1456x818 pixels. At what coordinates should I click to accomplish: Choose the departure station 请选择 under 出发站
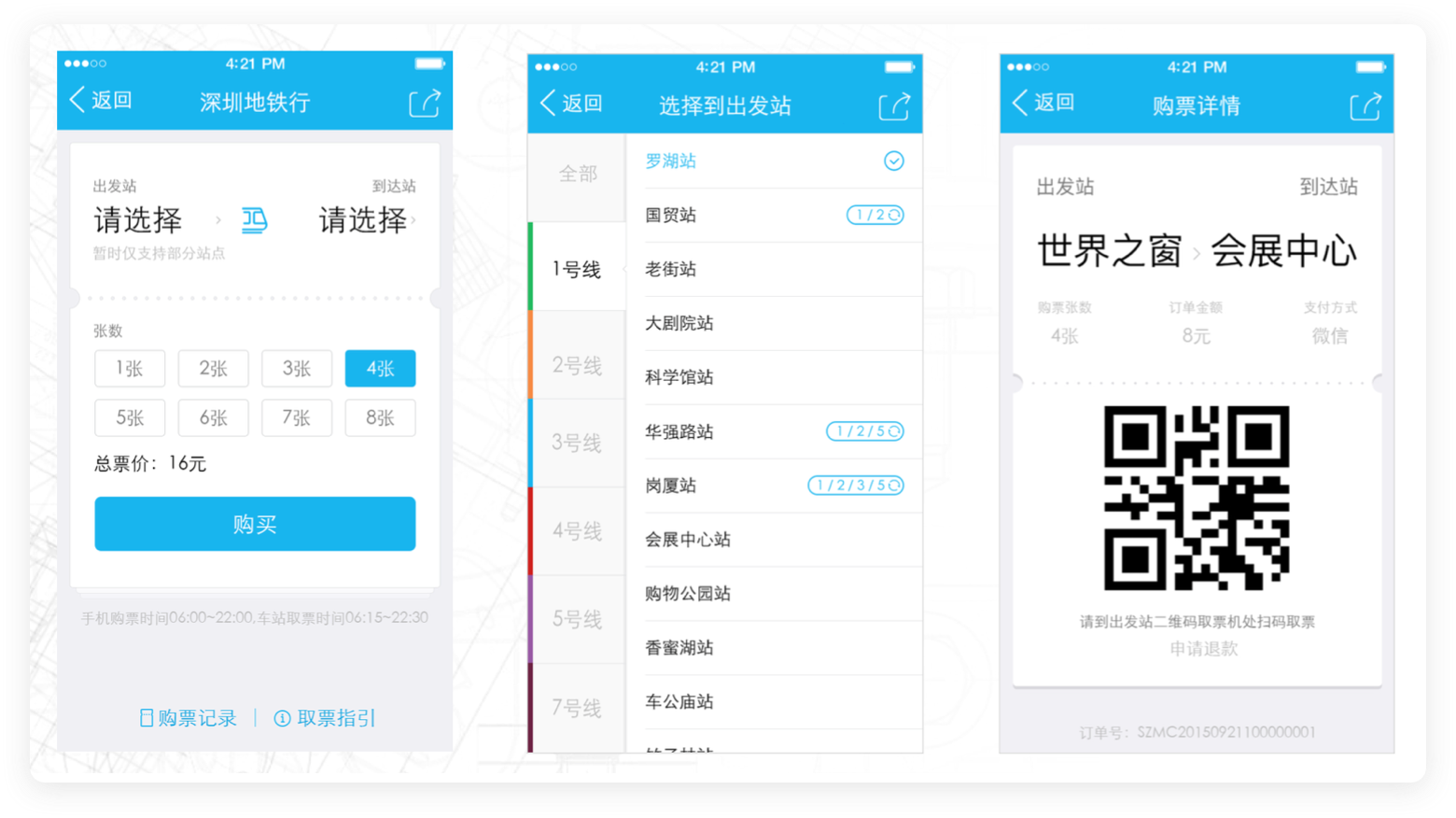pyautogui.click(x=138, y=220)
